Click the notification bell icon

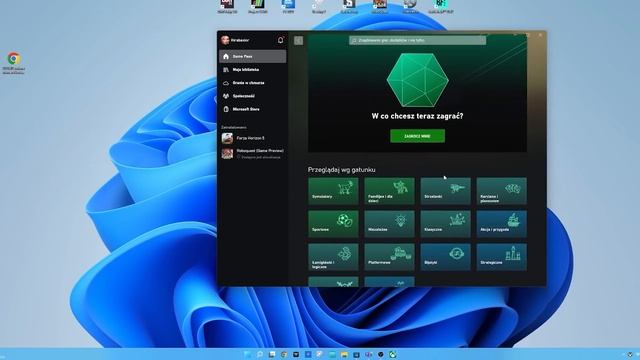280,40
